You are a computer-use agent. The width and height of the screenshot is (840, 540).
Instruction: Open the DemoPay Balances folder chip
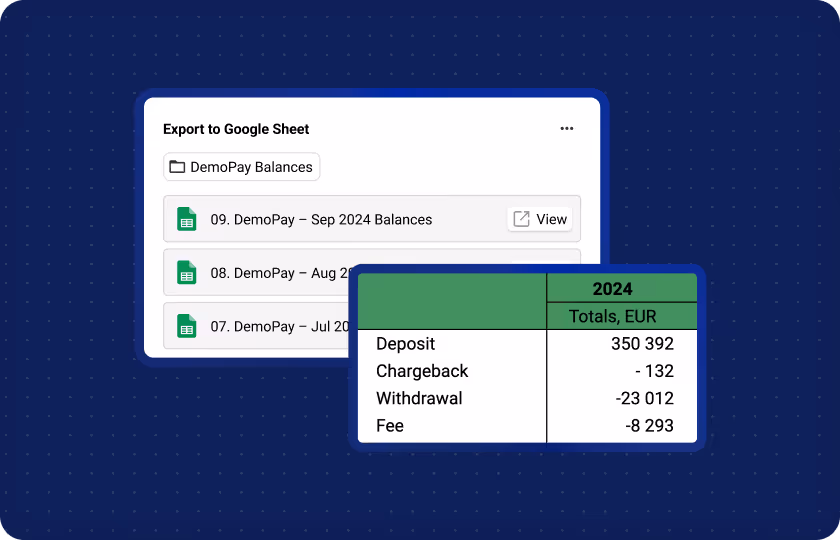(x=242, y=167)
